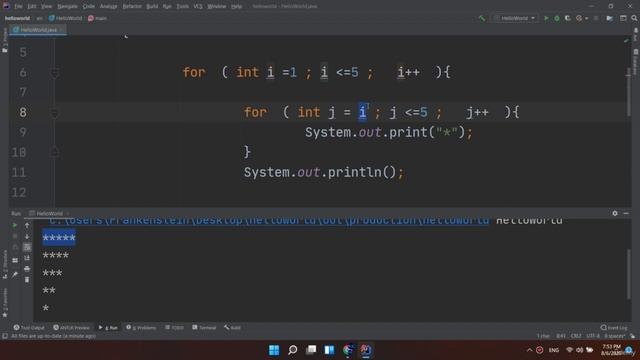Image resolution: width=640 pixels, height=360 pixels.
Task: Click the HelloWorld class breadcrumb
Action: point(65,18)
